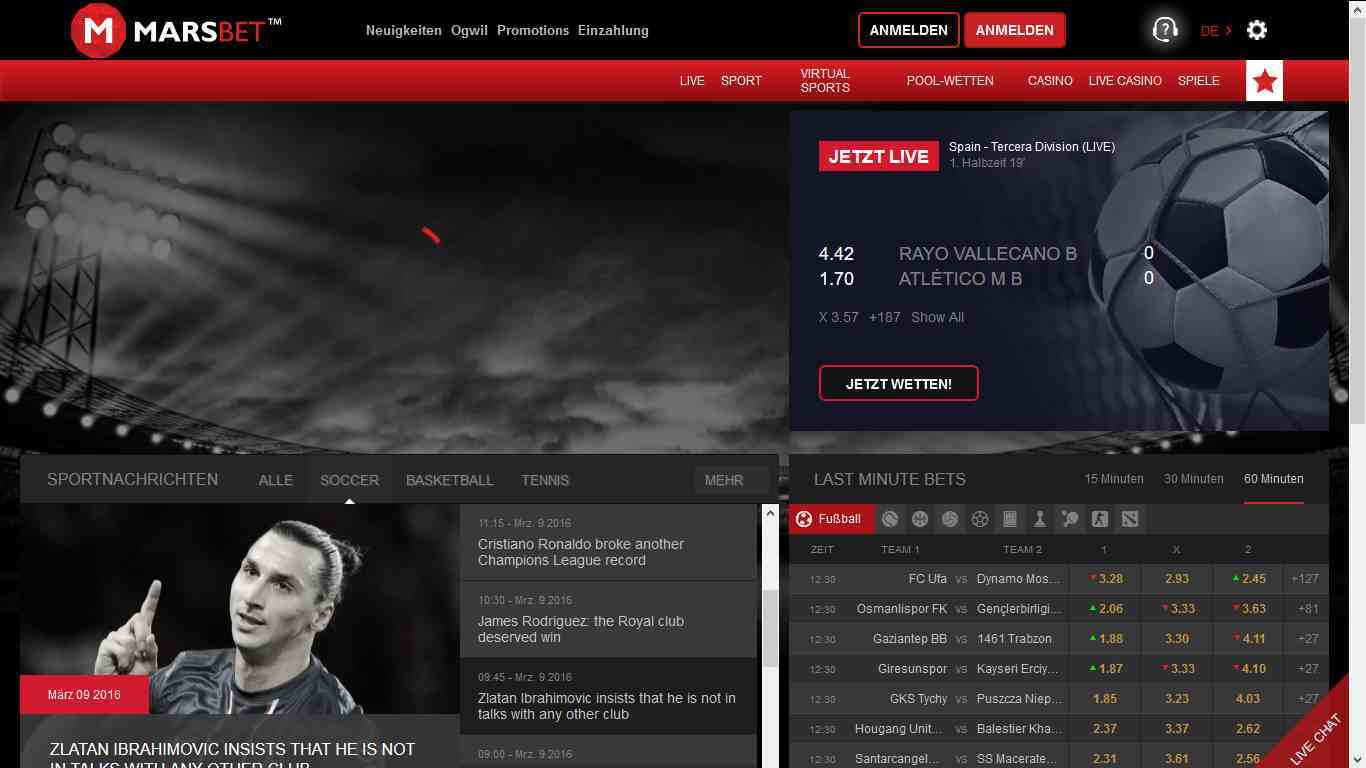Click the JETZT WETTEN! button
Screen dimensions: 1366x768
click(899, 383)
